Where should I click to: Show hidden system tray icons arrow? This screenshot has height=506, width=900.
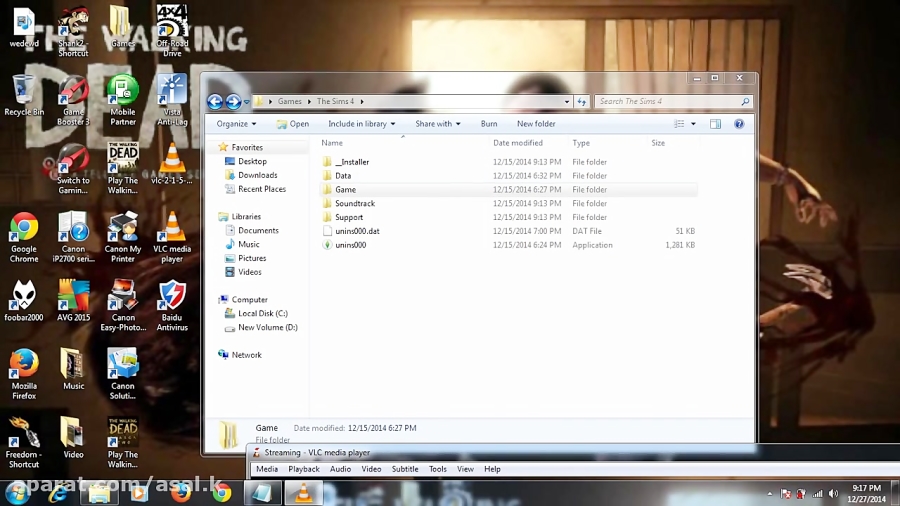click(x=770, y=493)
